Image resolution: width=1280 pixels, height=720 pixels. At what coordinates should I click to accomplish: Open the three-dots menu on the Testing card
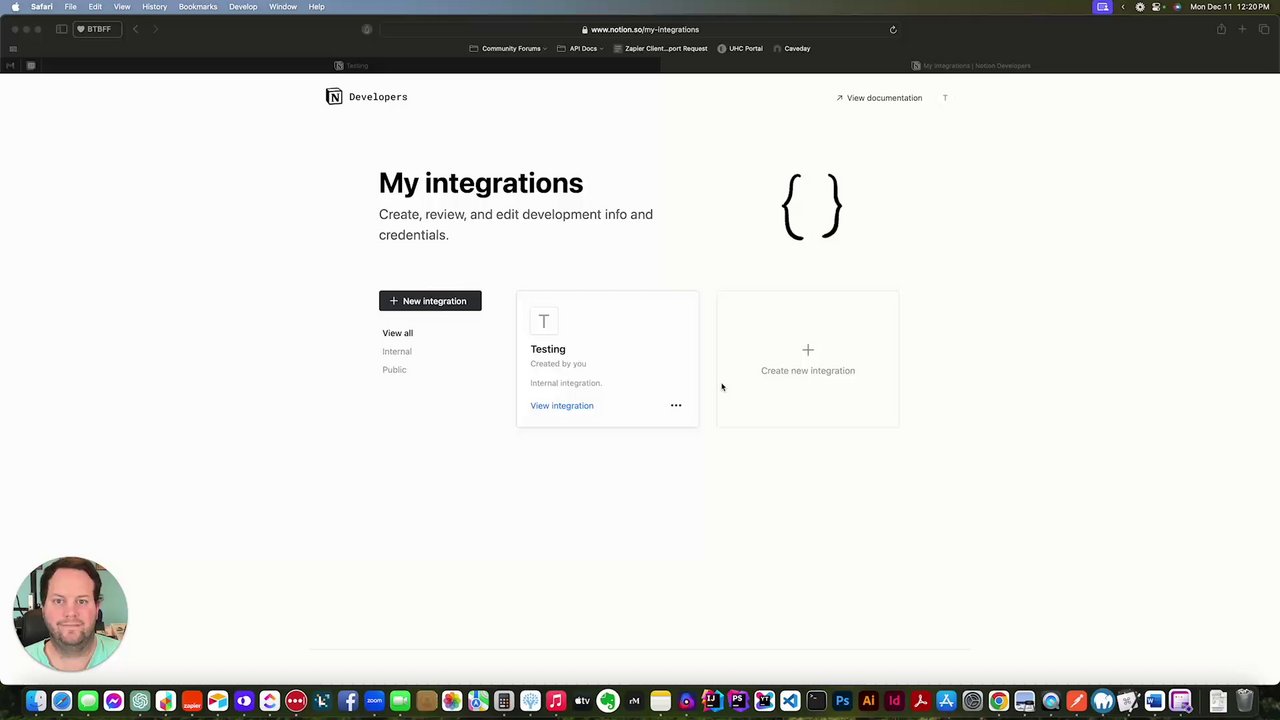point(676,405)
